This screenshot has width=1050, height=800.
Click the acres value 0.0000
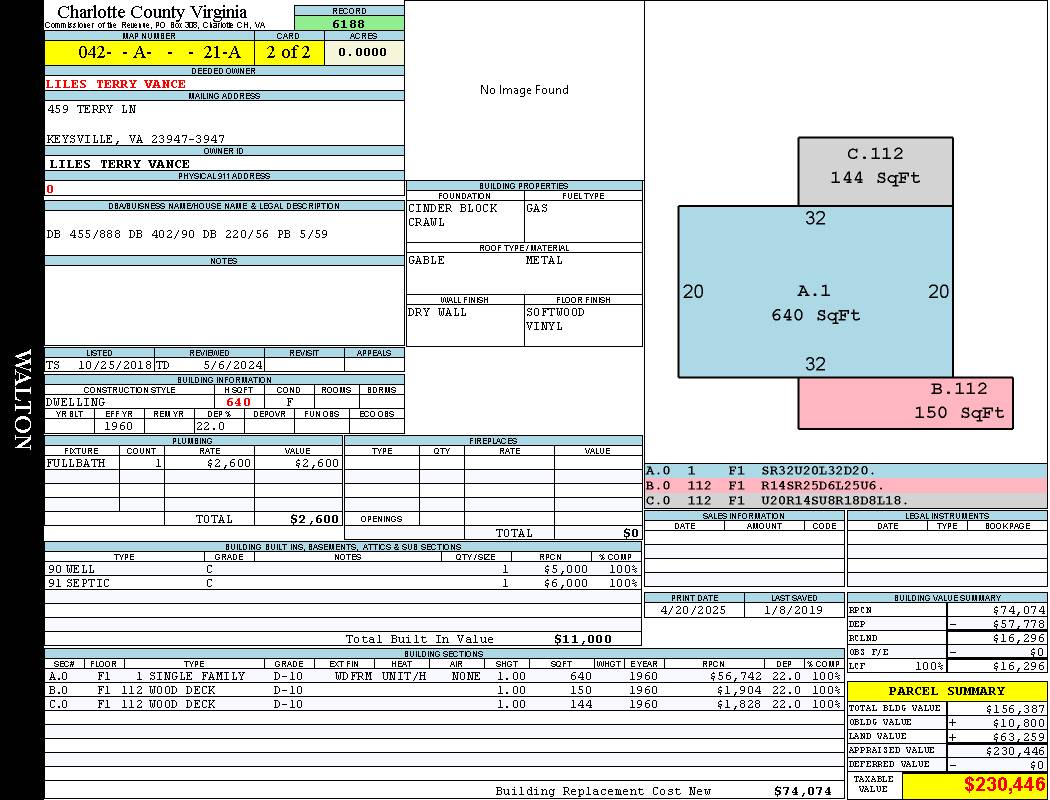point(363,52)
